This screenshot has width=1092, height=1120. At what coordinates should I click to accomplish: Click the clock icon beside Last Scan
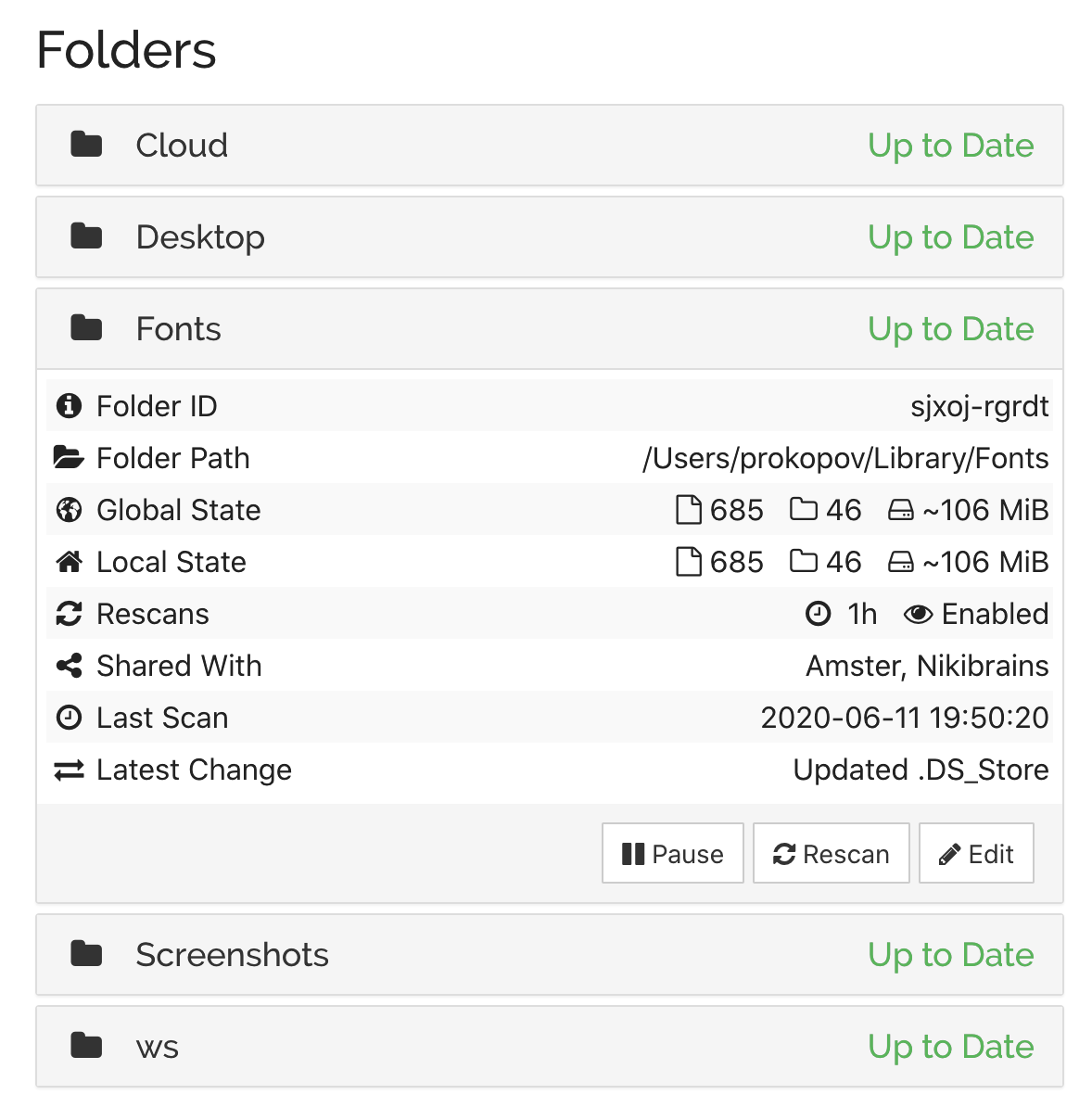69,718
